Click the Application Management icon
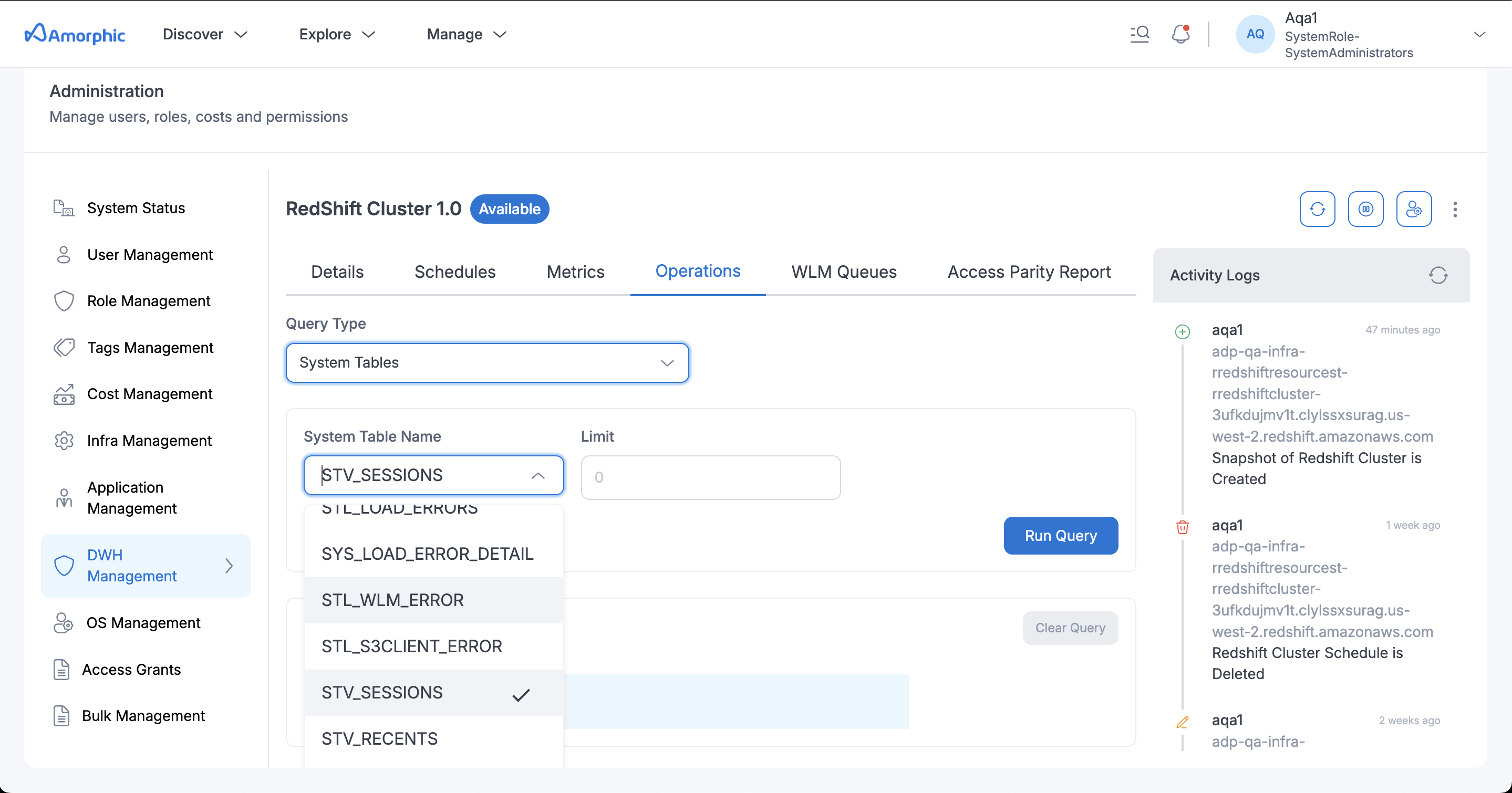The height and width of the screenshot is (793, 1512). [x=64, y=498]
